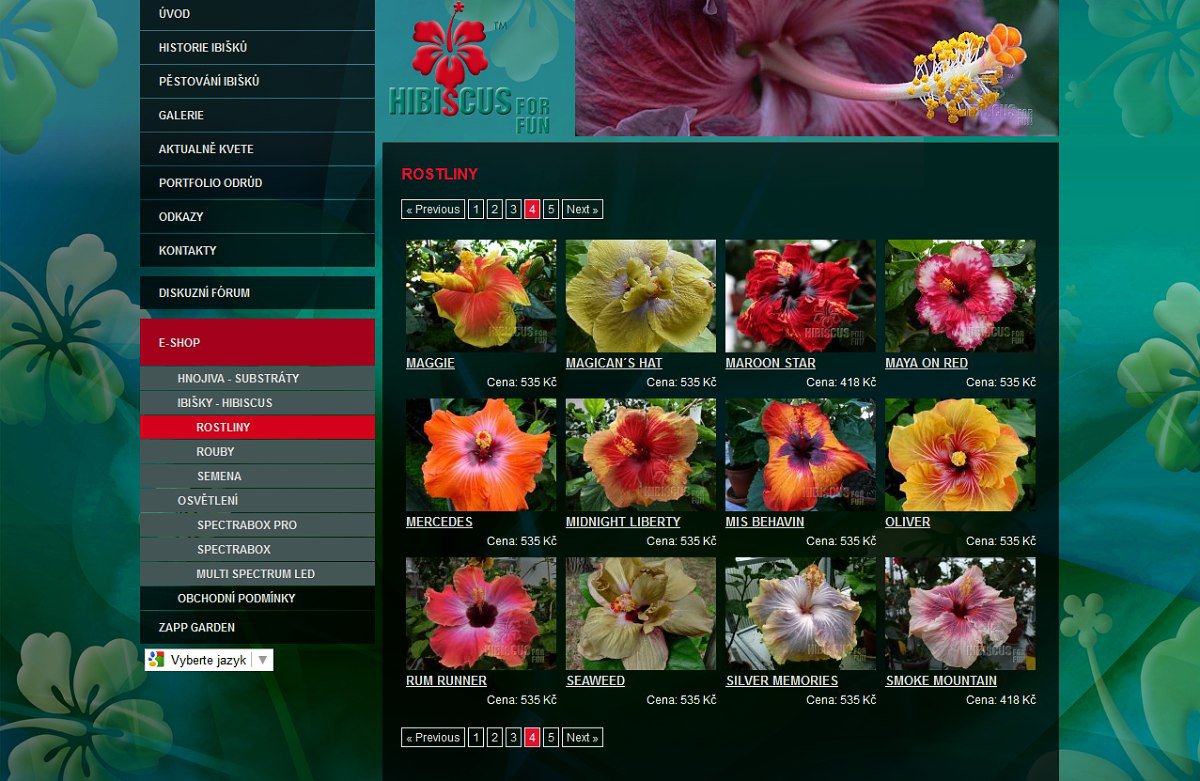The height and width of the screenshot is (781, 1200).
Task: Click the OLIVER product name link
Action: pos(908,522)
